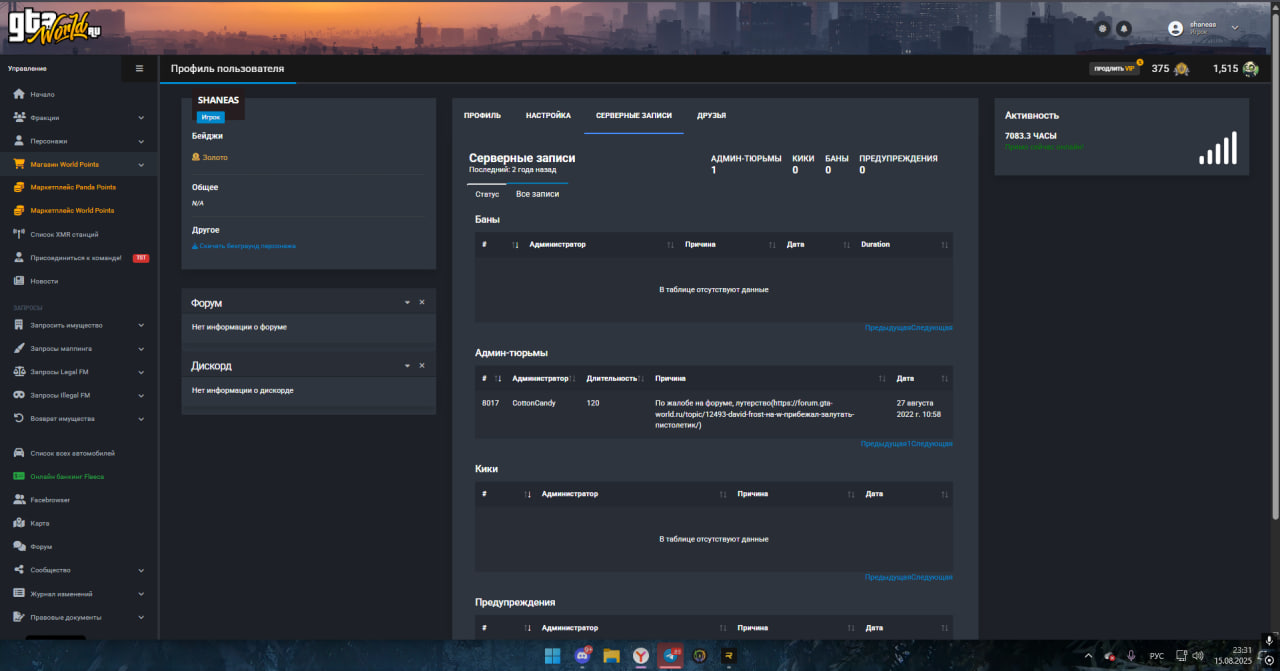Click the Сообщество share icon
The height and width of the screenshot is (671, 1280).
click(19, 570)
